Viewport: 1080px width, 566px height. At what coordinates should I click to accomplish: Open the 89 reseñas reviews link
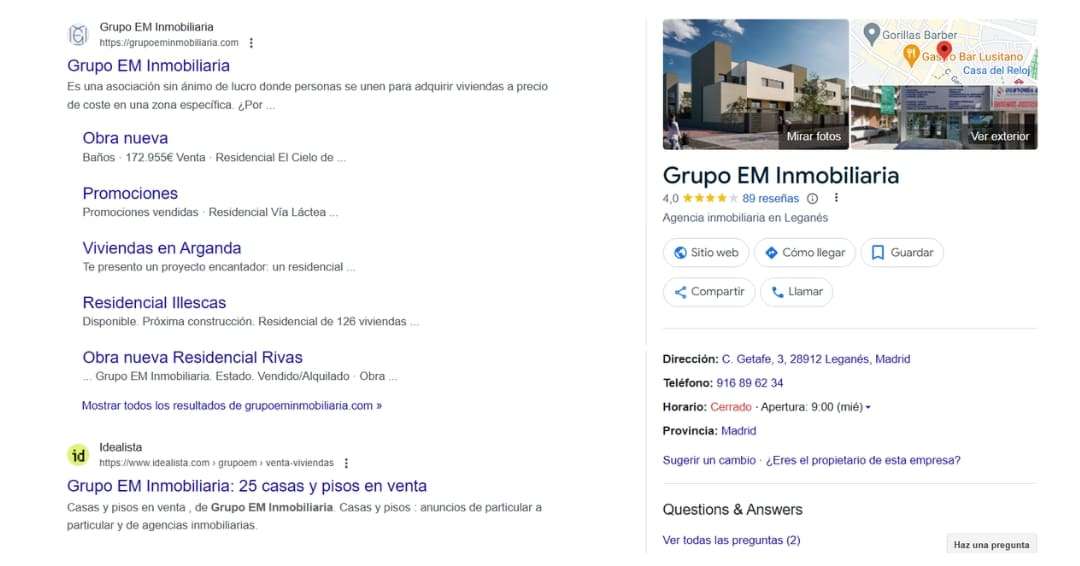pos(771,198)
